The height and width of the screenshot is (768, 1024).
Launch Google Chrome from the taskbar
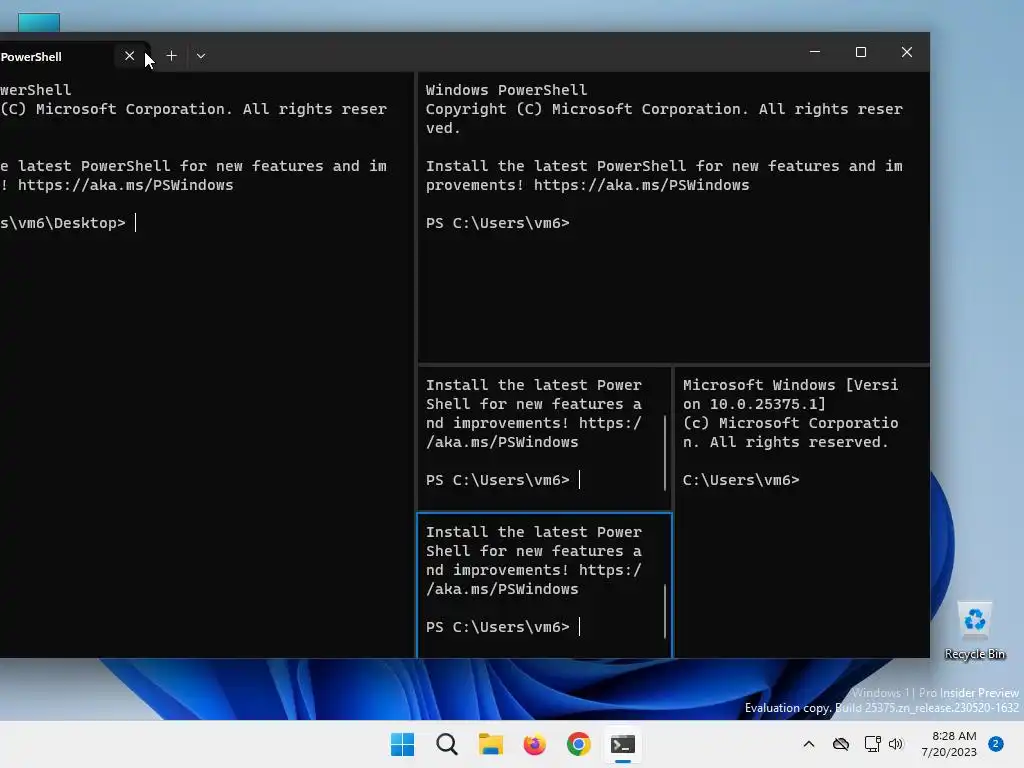click(x=579, y=744)
